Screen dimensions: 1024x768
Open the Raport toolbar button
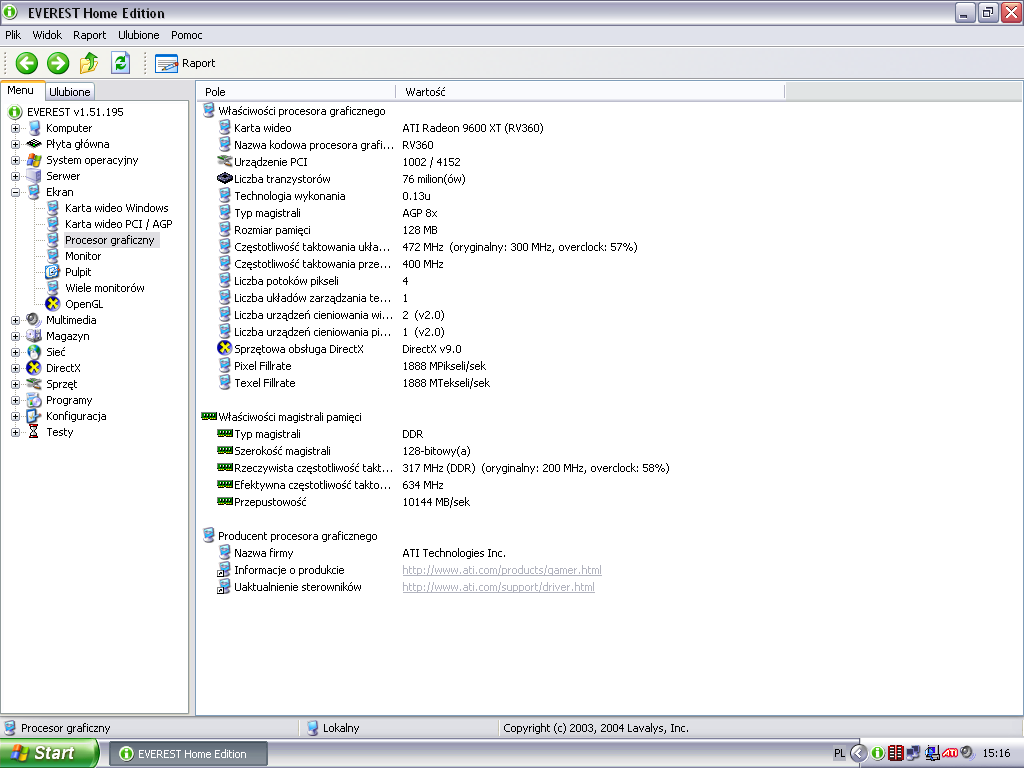(x=185, y=63)
